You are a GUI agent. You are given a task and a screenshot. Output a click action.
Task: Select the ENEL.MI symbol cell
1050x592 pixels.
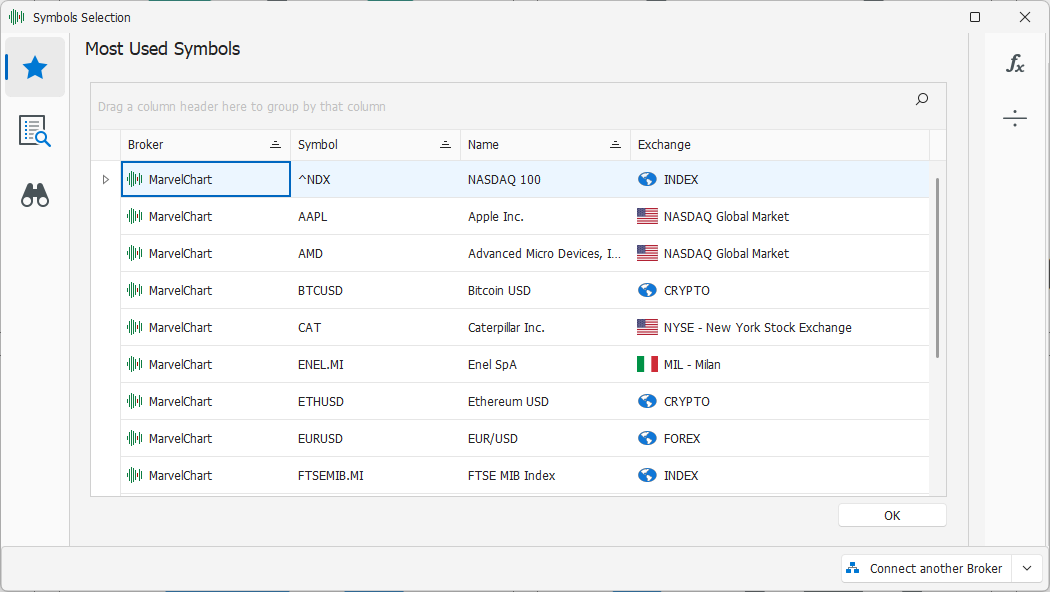(376, 364)
